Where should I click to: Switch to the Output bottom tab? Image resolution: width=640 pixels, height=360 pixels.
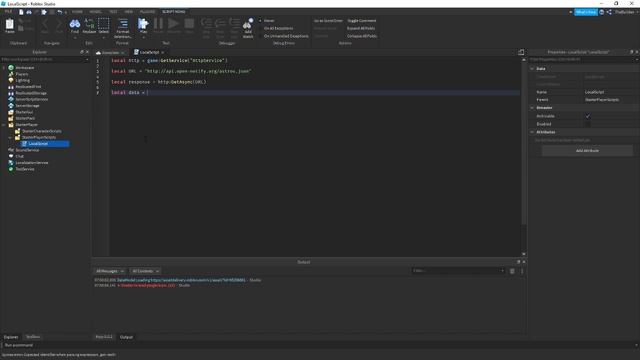pos(126,337)
